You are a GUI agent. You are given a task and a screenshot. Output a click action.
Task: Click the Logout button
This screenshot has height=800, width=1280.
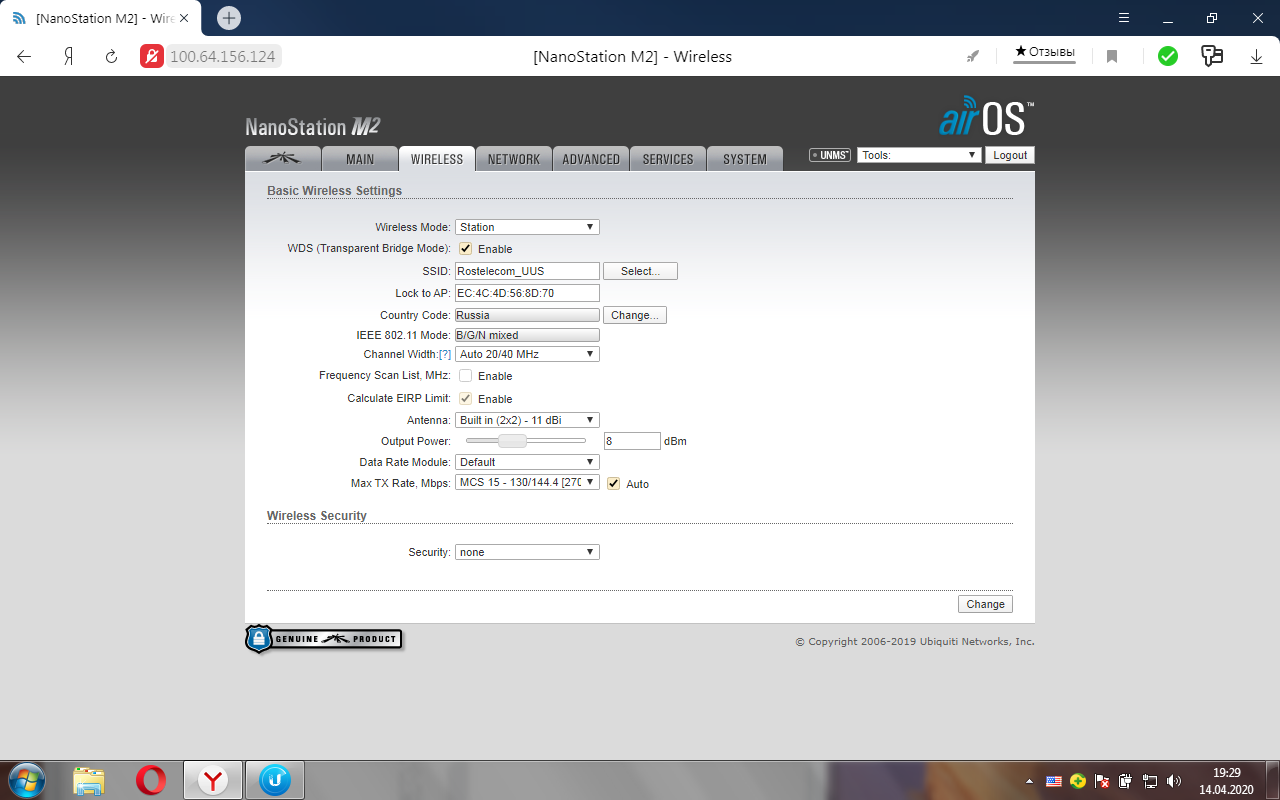(x=1010, y=155)
